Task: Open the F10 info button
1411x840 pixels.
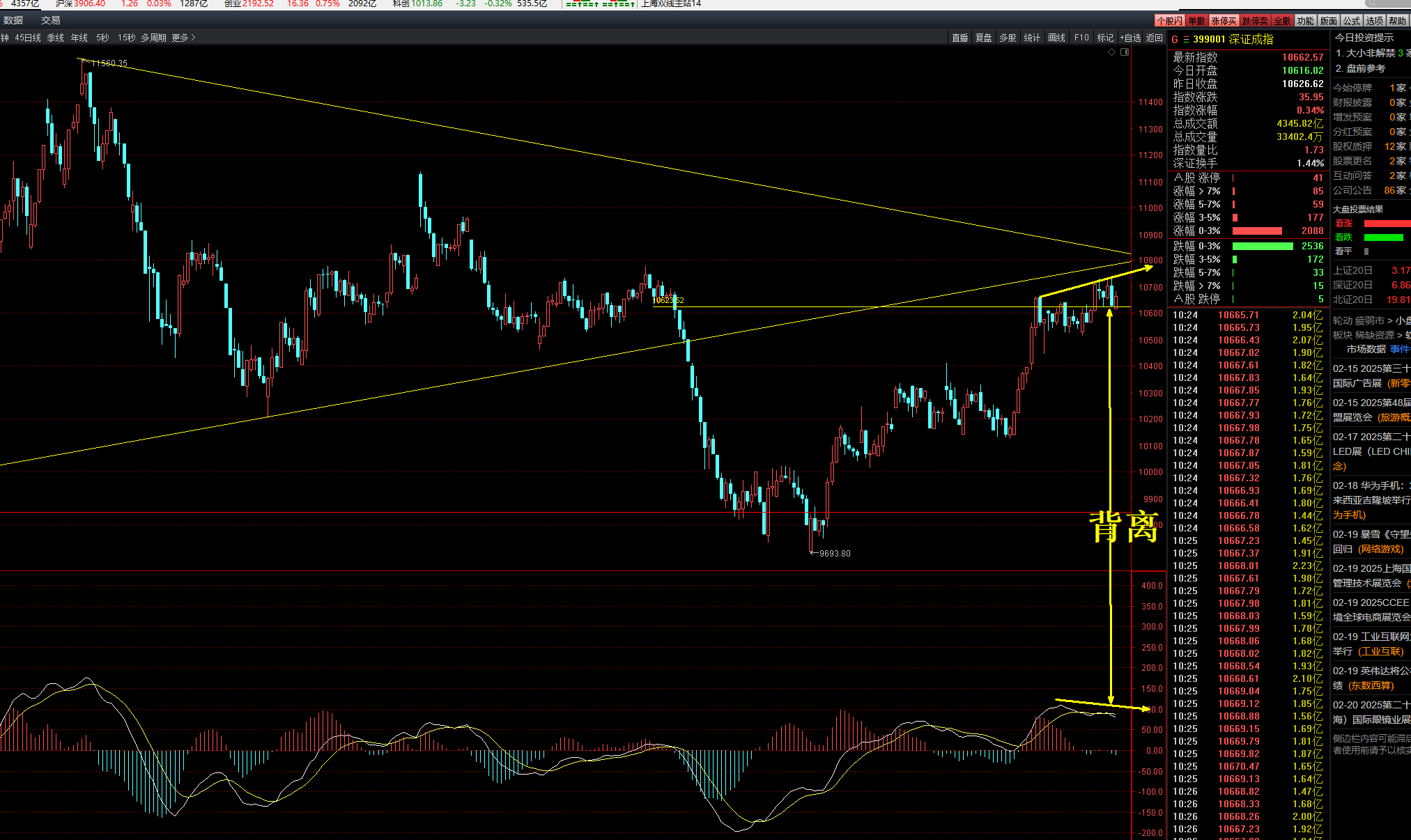Action: coord(1081,38)
